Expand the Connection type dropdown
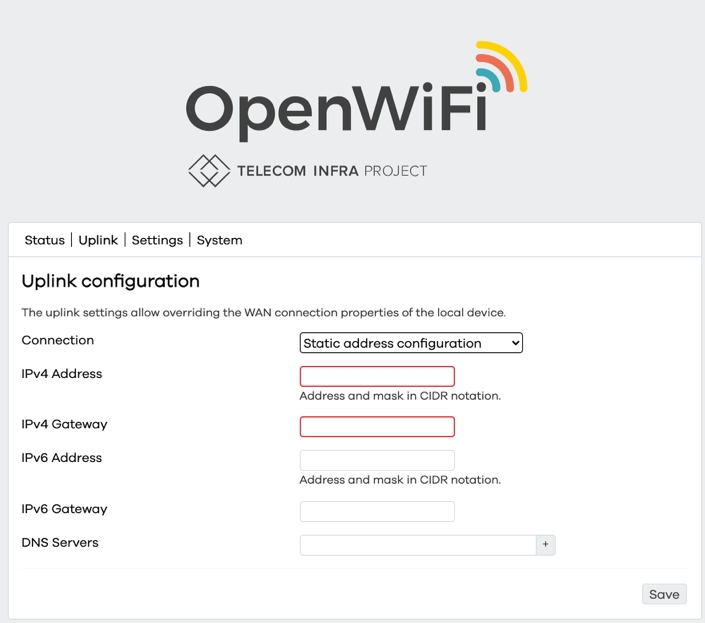Viewport: 705px width, 623px height. [411, 343]
